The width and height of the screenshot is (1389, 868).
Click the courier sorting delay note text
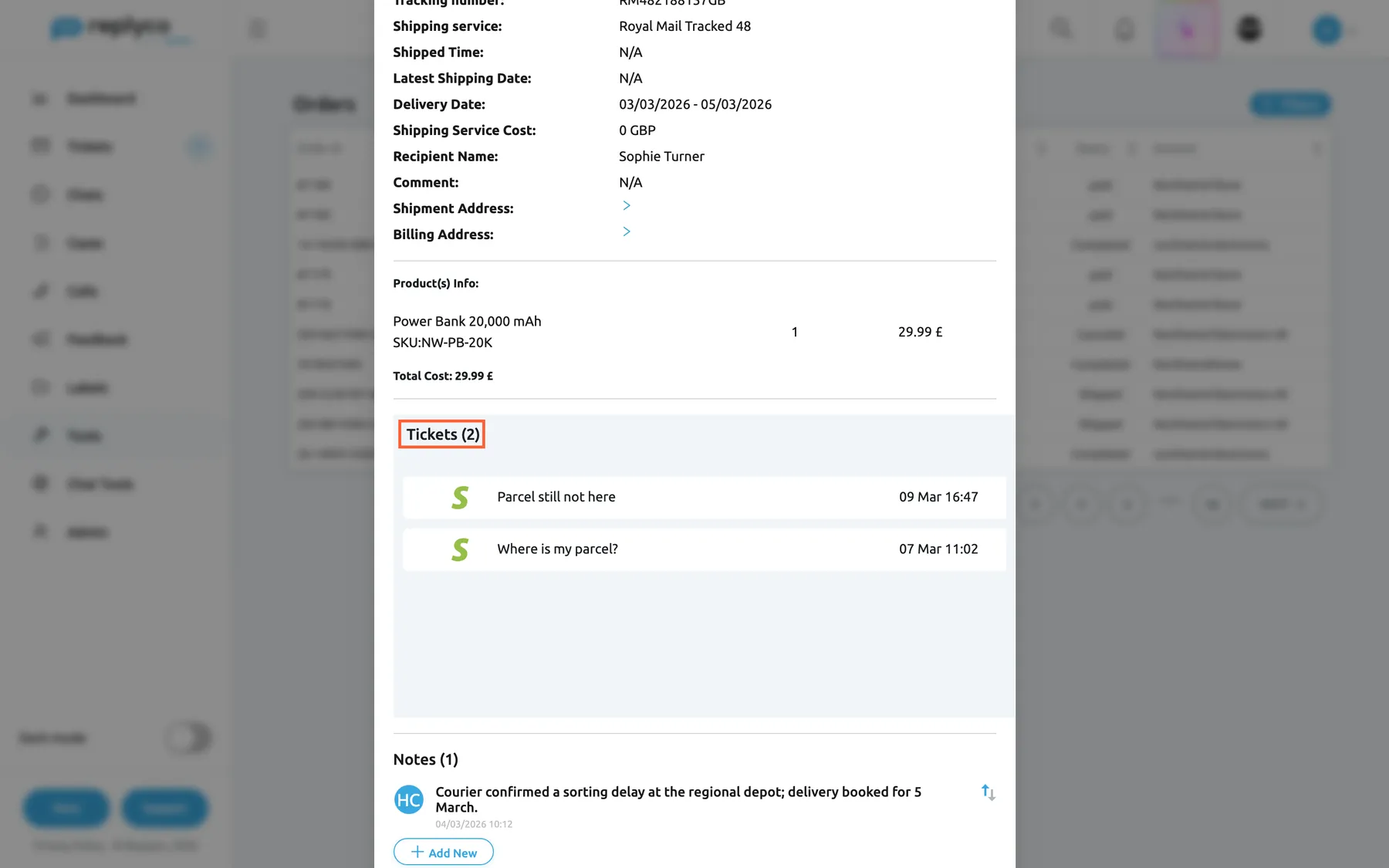coord(678,799)
